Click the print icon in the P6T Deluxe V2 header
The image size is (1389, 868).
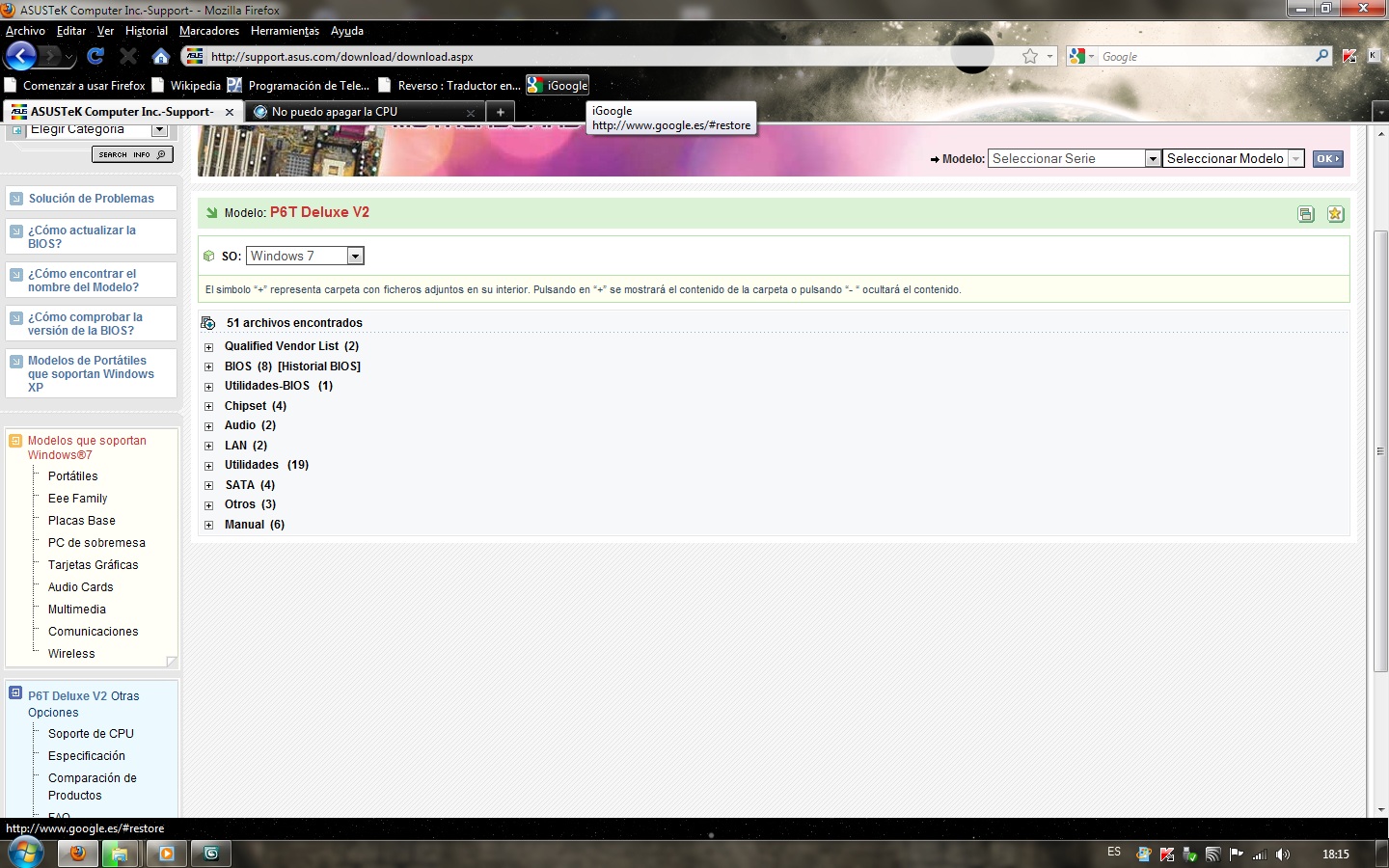tap(1306, 214)
